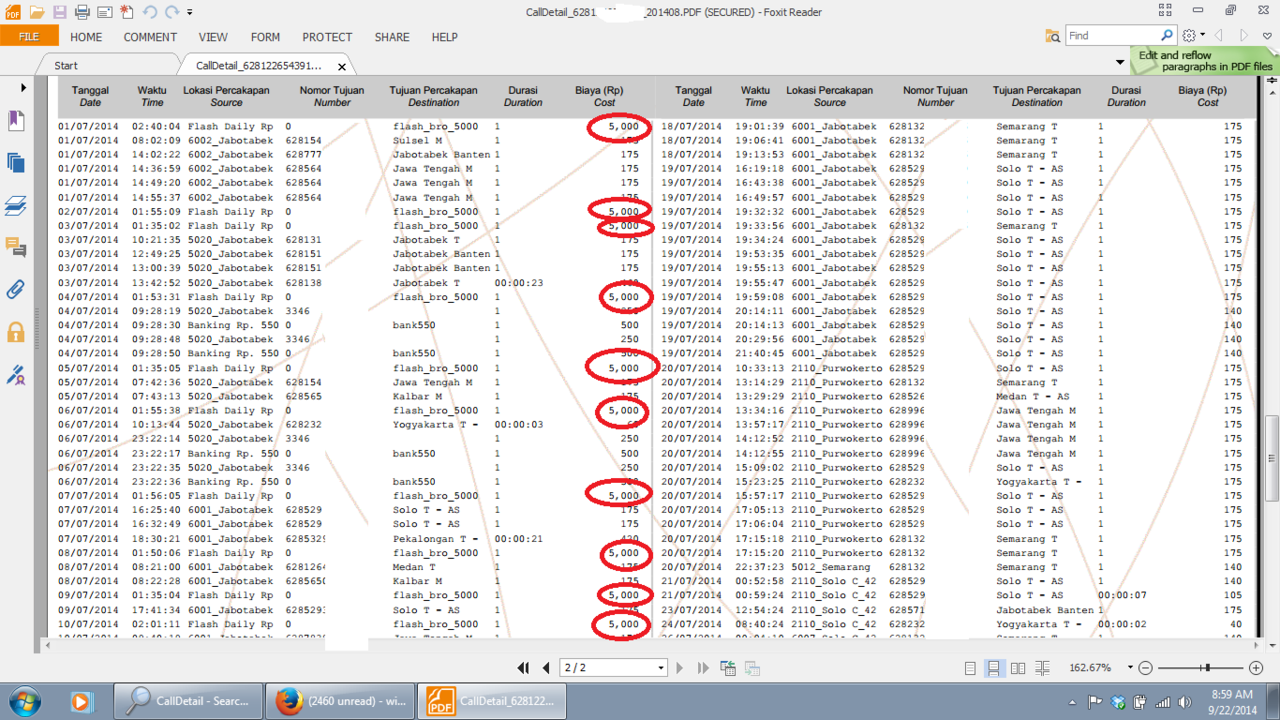Open Customize Quick Access toolbar dropdown arrow

(190, 13)
